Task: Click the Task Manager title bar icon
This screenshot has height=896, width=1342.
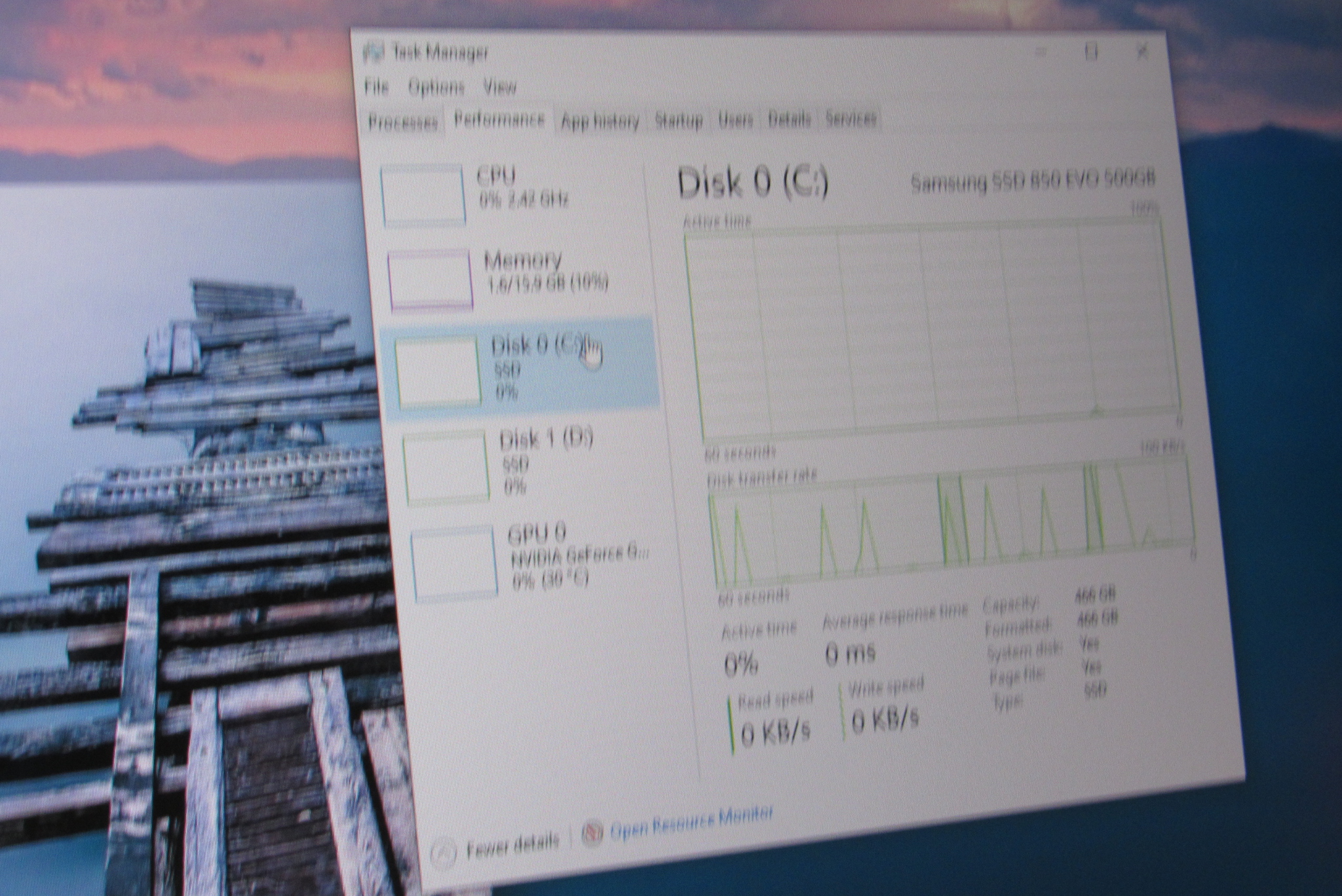Action: click(374, 52)
